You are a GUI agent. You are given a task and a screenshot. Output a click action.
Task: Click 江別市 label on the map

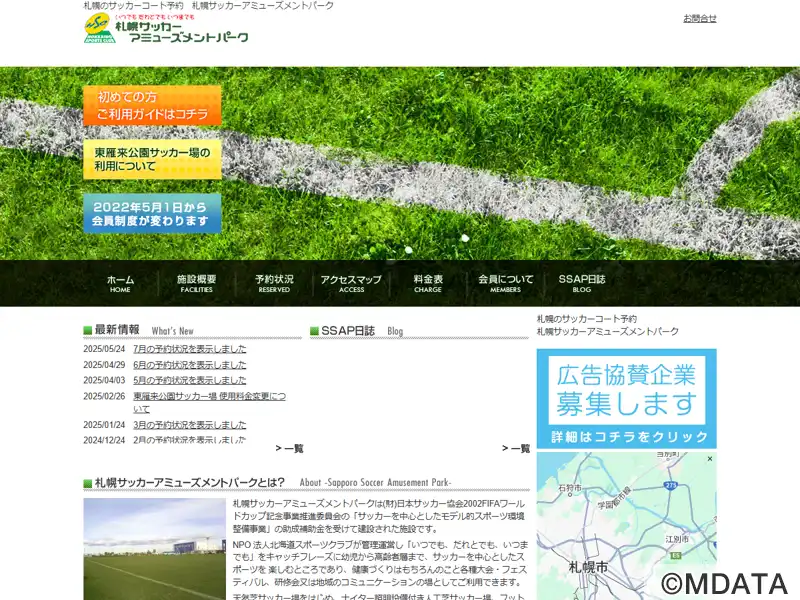click(x=677, y=539)
